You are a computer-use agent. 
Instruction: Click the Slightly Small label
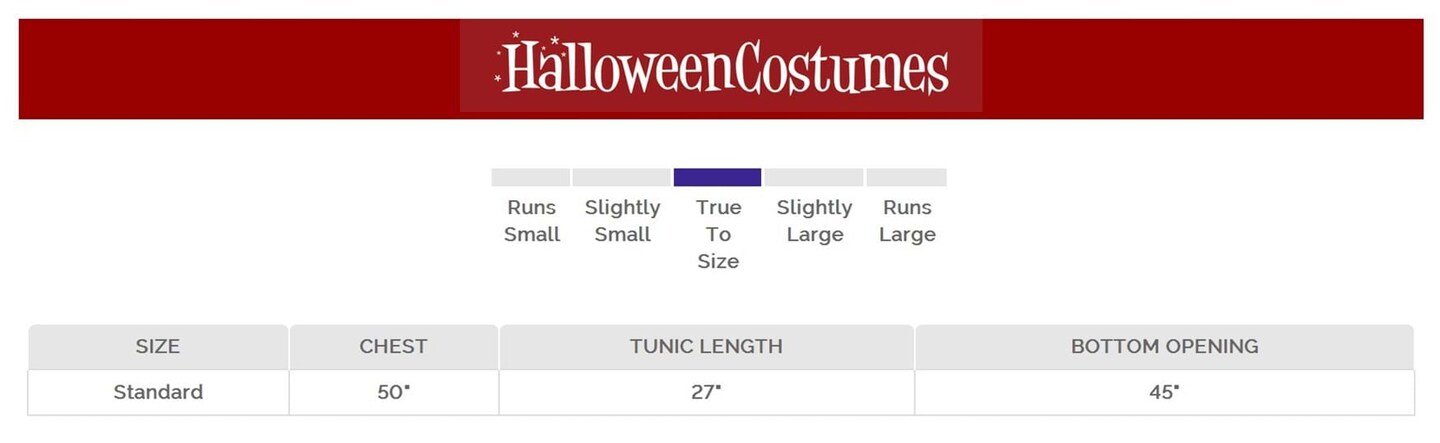[x=622, y=221]
